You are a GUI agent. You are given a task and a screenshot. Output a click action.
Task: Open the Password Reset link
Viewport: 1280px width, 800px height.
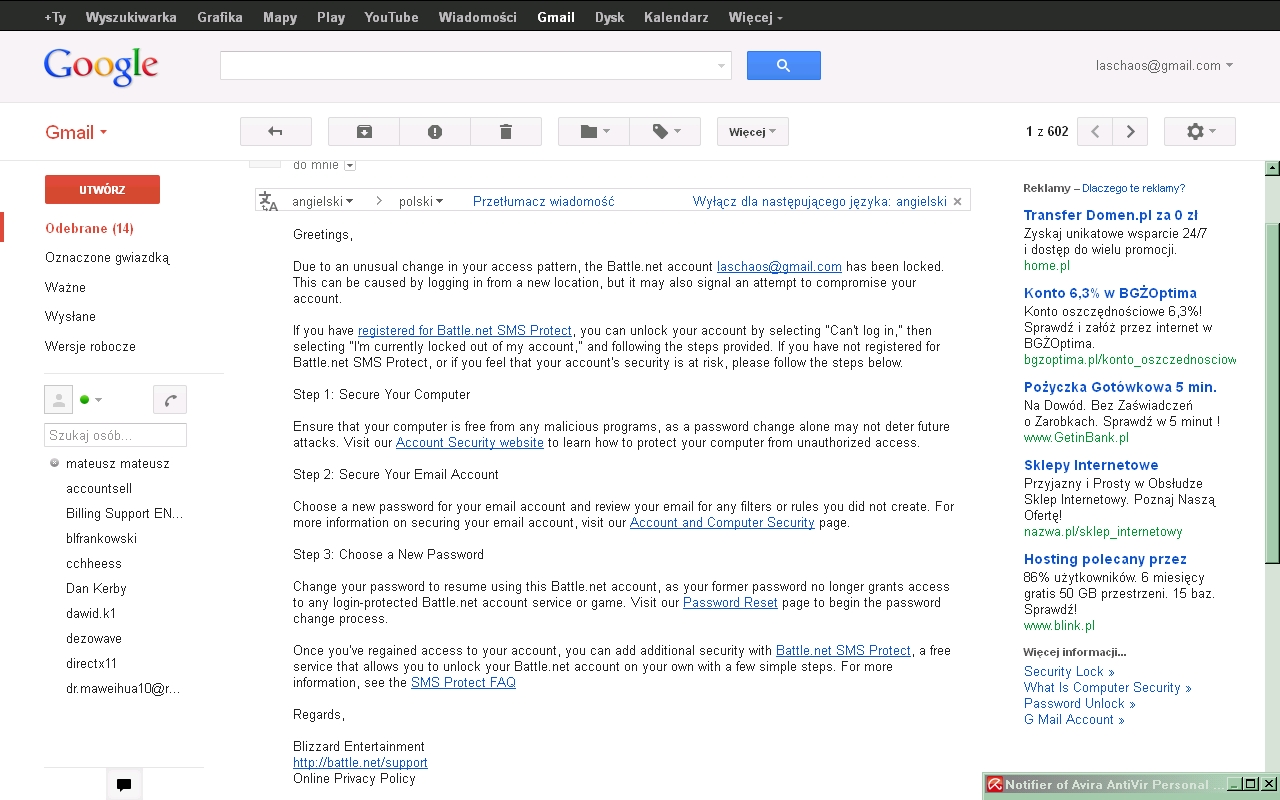(730, 603)
